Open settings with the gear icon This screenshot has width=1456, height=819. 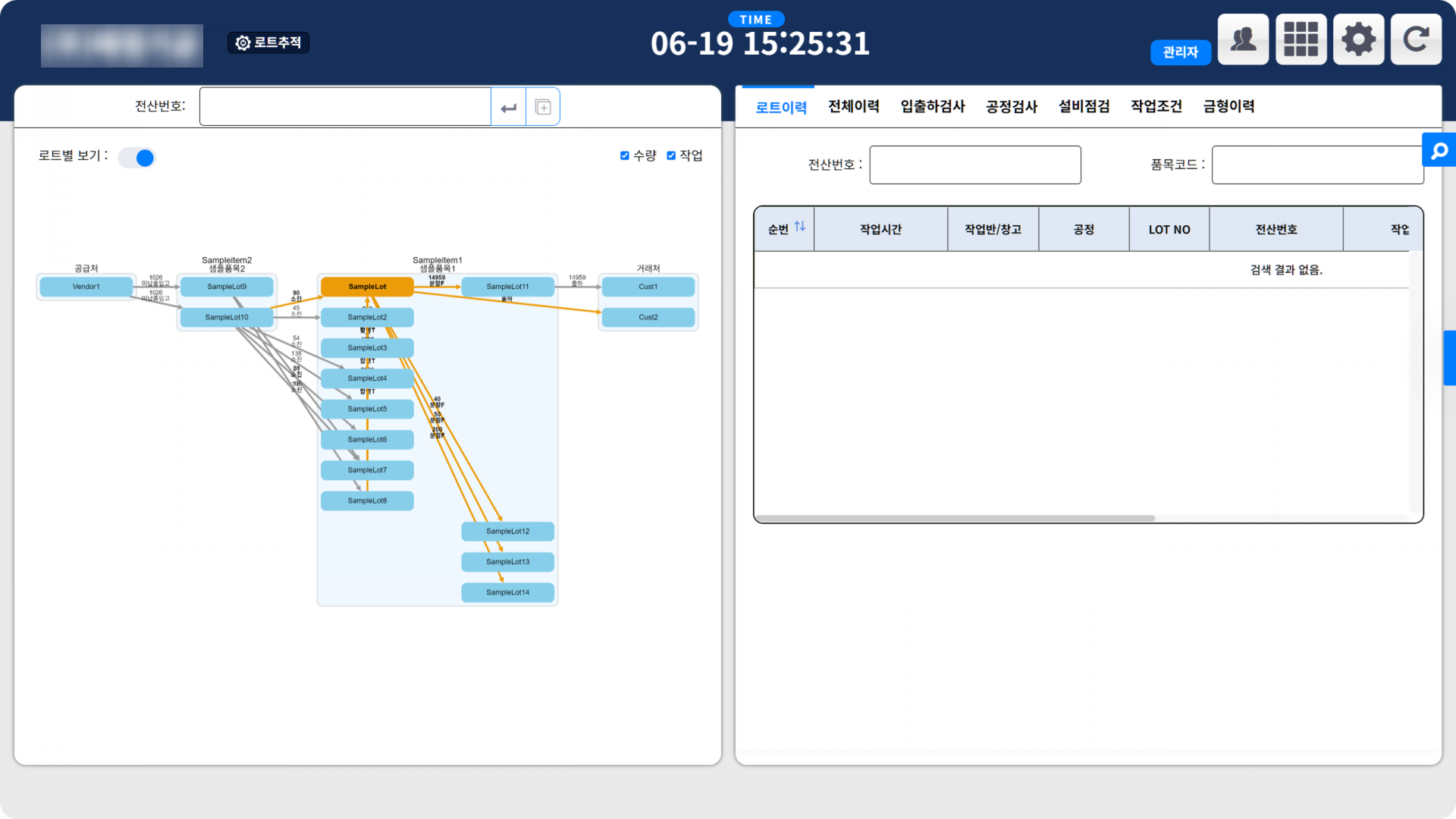(1358, 39)
